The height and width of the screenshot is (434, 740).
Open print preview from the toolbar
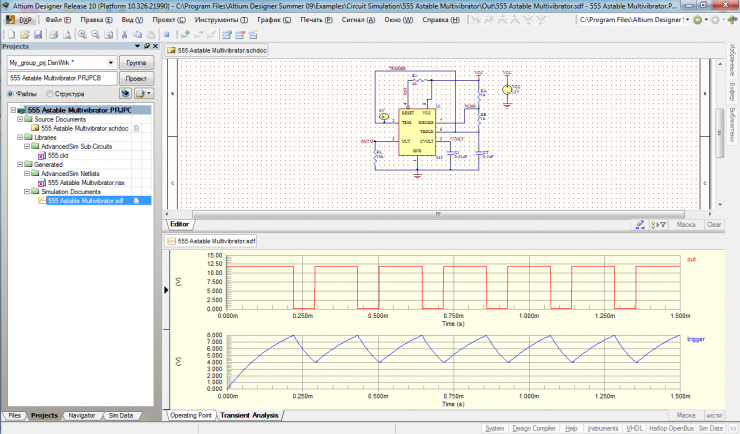tap(67, 35)
